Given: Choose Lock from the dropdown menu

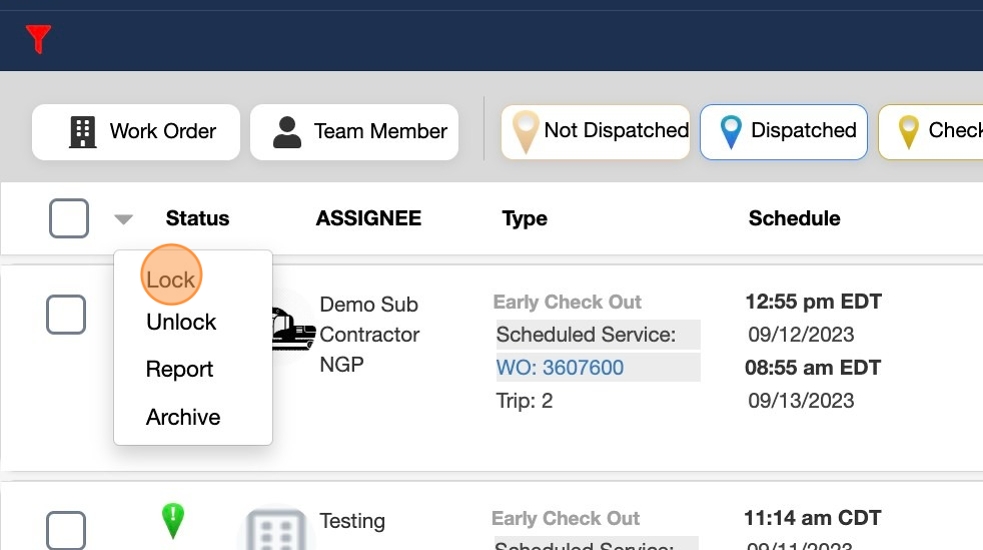Looking at the screenshot, I should 170,279.
